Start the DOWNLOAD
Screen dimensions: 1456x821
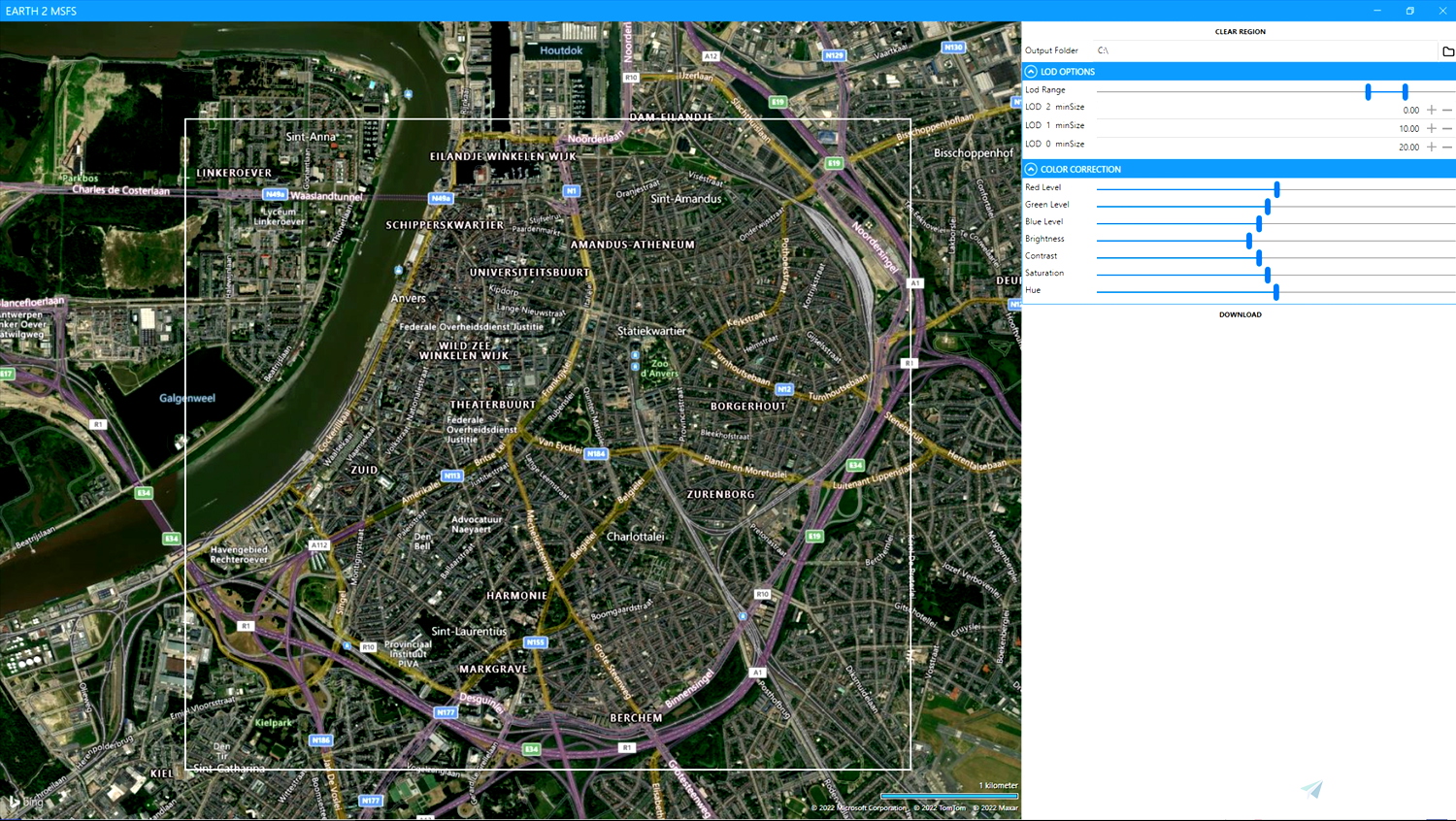pyautogui.click(x=1240, y=314)
